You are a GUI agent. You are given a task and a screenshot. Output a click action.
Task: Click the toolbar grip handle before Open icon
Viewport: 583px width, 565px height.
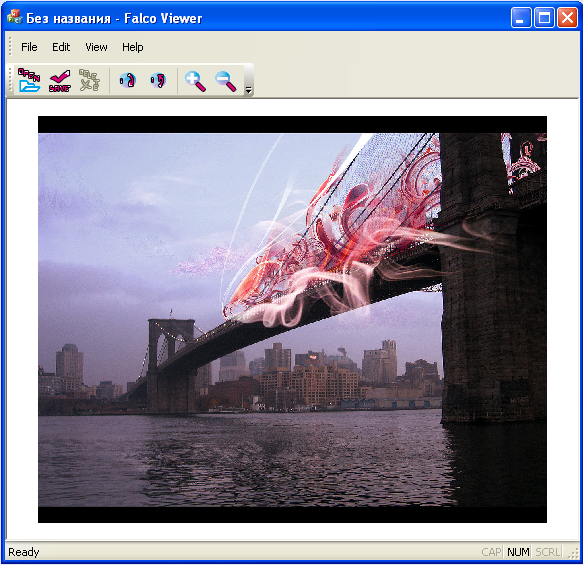[10, 80]
